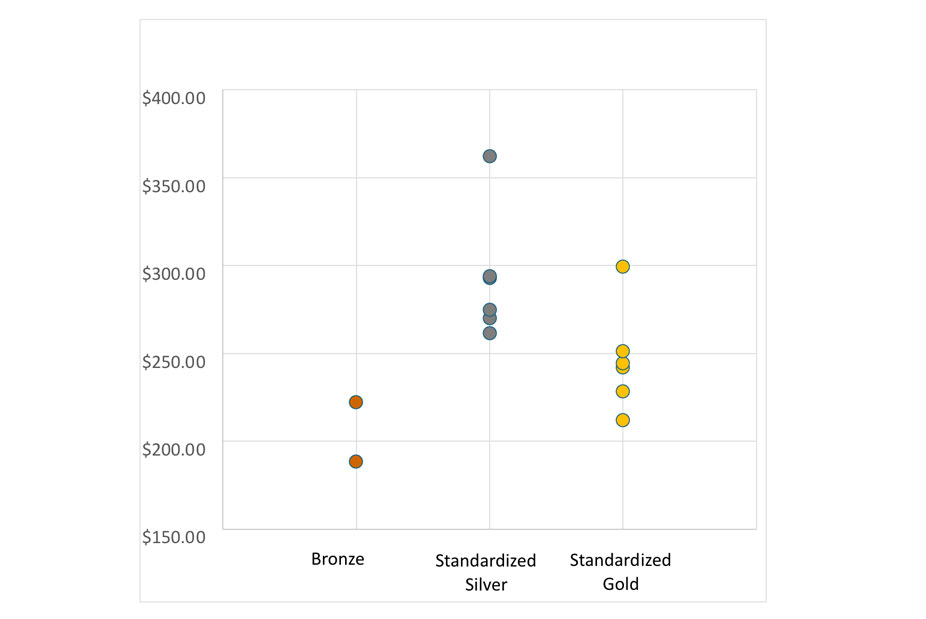The width and height of the screenshot is (926, 619).
Task: Click the Gold marker just above $250 gridline
Action: tap(623, 351)
